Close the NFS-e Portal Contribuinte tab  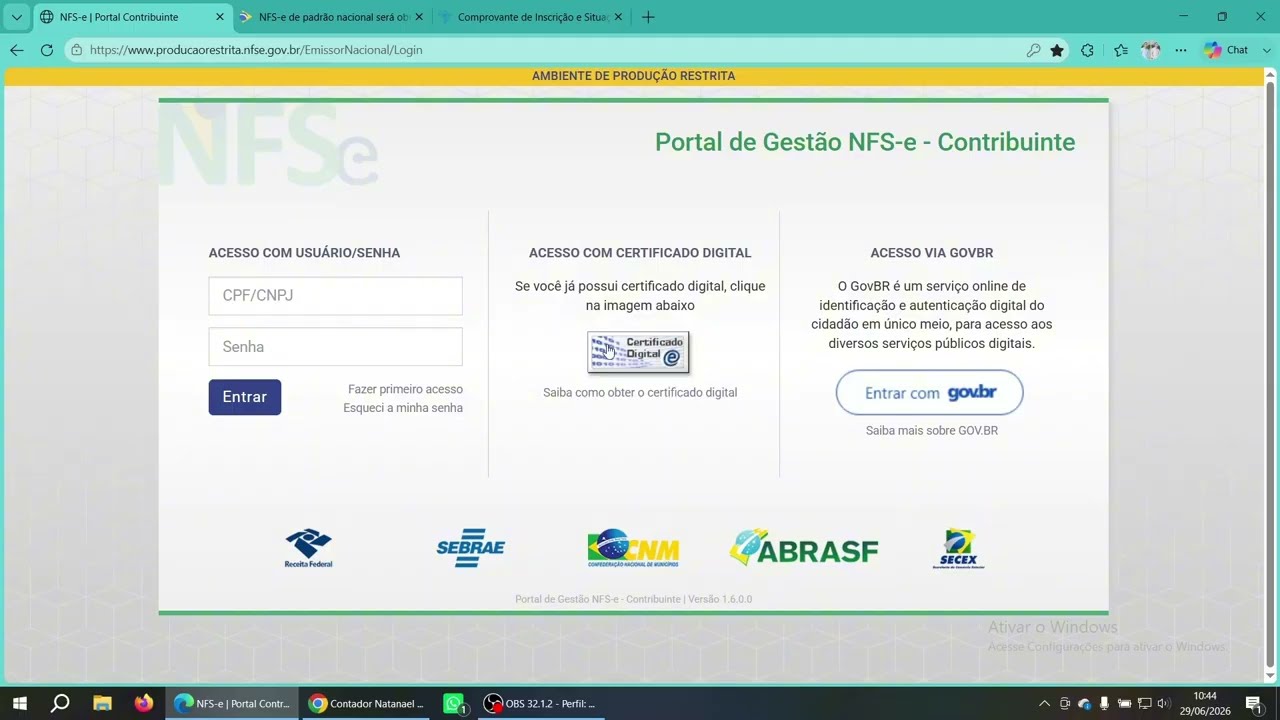coord(220,17)
